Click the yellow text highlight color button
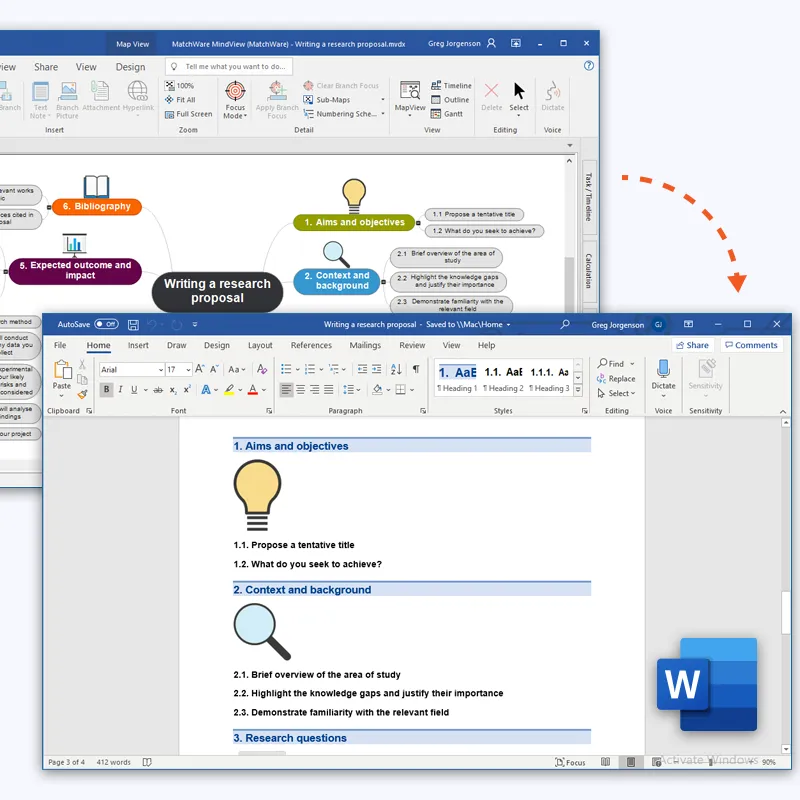Screen dimensions: 800x800 coord(229,390)
